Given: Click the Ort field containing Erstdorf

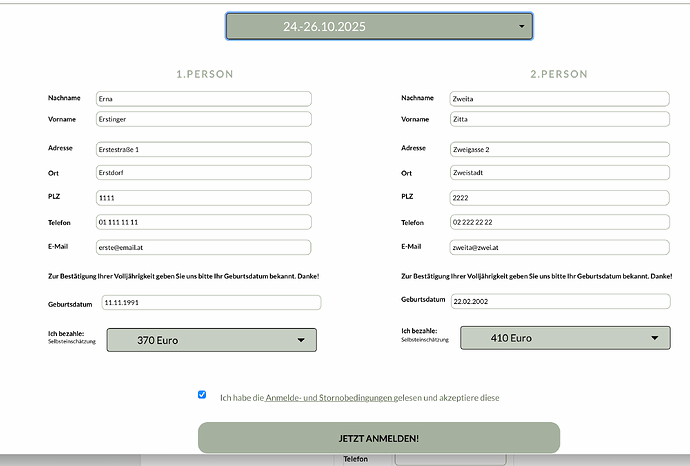Looking at the screenshot, I should pyautogui.click(x=203, y=172).
